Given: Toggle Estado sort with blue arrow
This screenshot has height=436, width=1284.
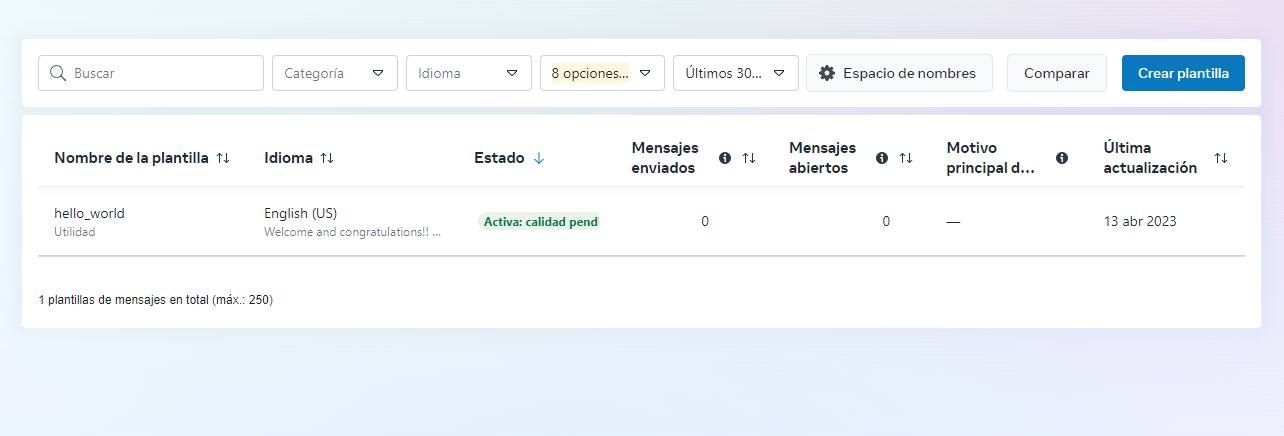Looking at the screenshot, I should tap(539, 158).
